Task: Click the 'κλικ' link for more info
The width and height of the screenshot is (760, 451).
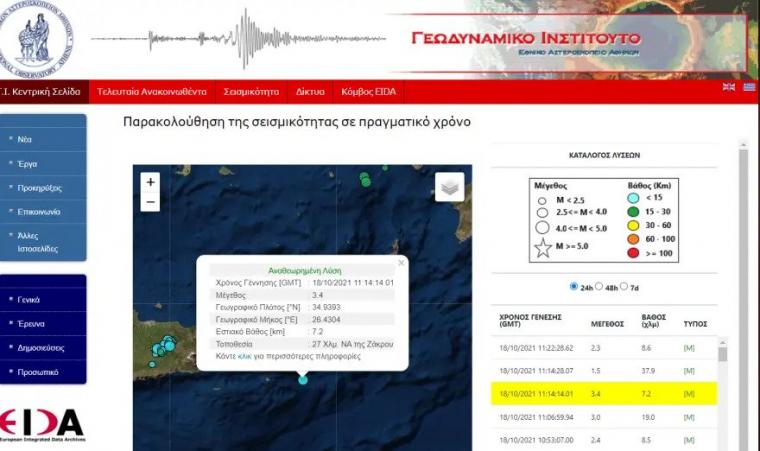Action: (246, 356)
